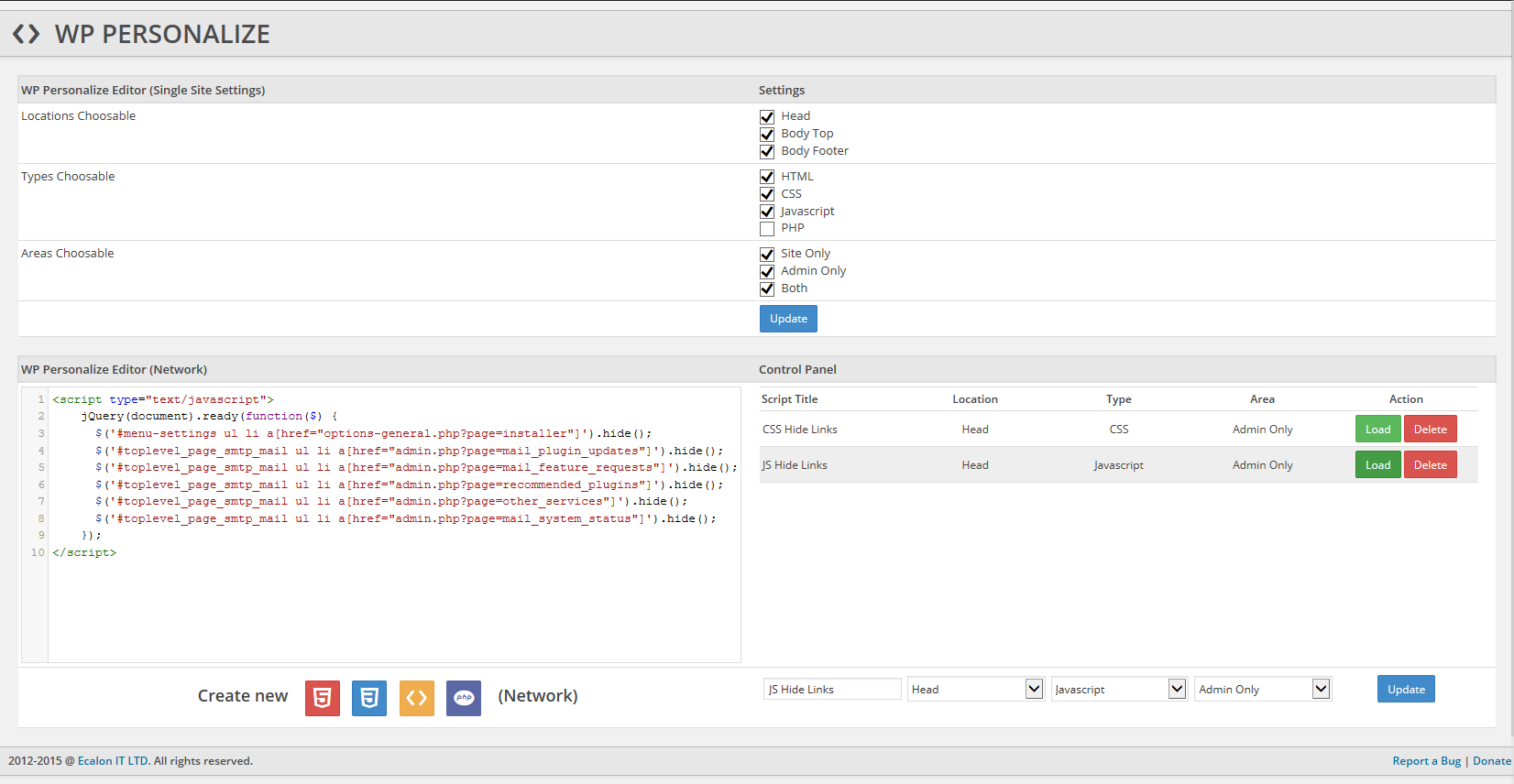The height and width of the screenshot is (784, 1514).
Task: Select the CSS Hide Links row title
Action: click(x=800, y=430)
